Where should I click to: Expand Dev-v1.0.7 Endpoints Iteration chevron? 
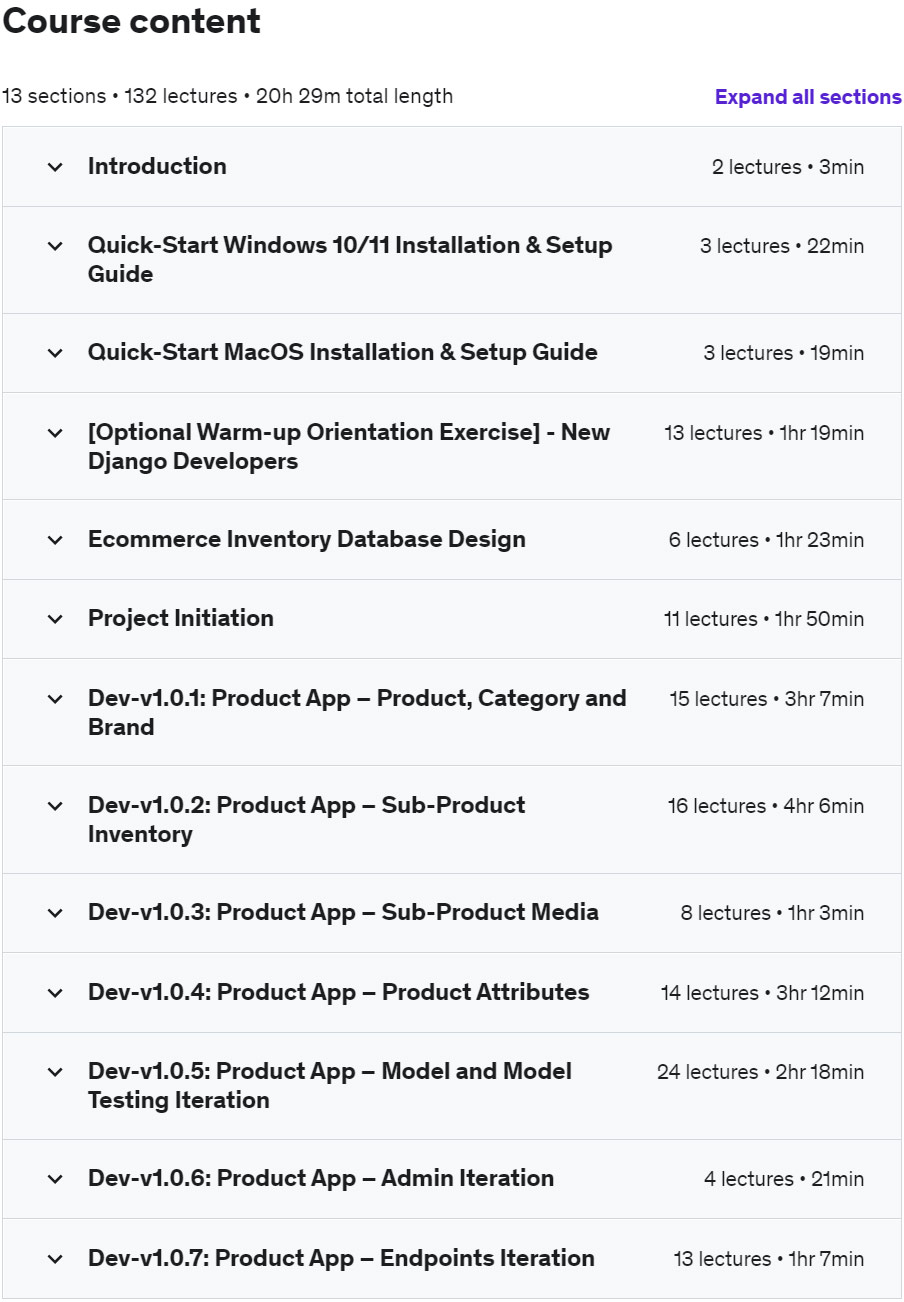click(55, 1259)
